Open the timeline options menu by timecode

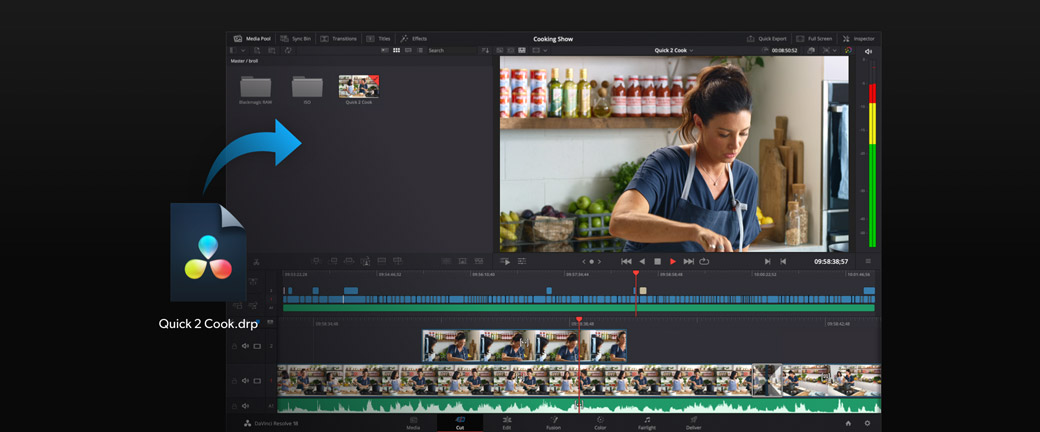point(868,261)
